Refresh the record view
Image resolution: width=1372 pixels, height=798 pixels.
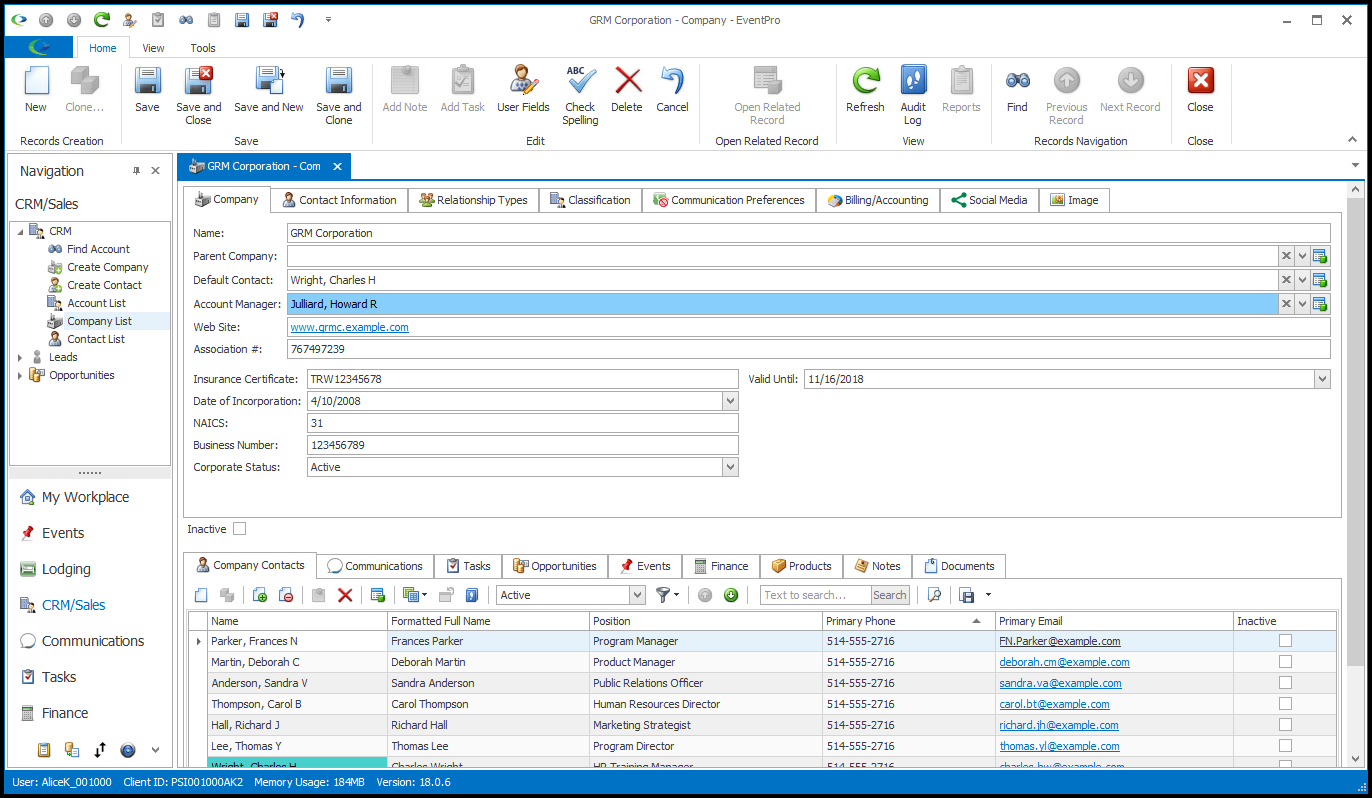point(865,89)
